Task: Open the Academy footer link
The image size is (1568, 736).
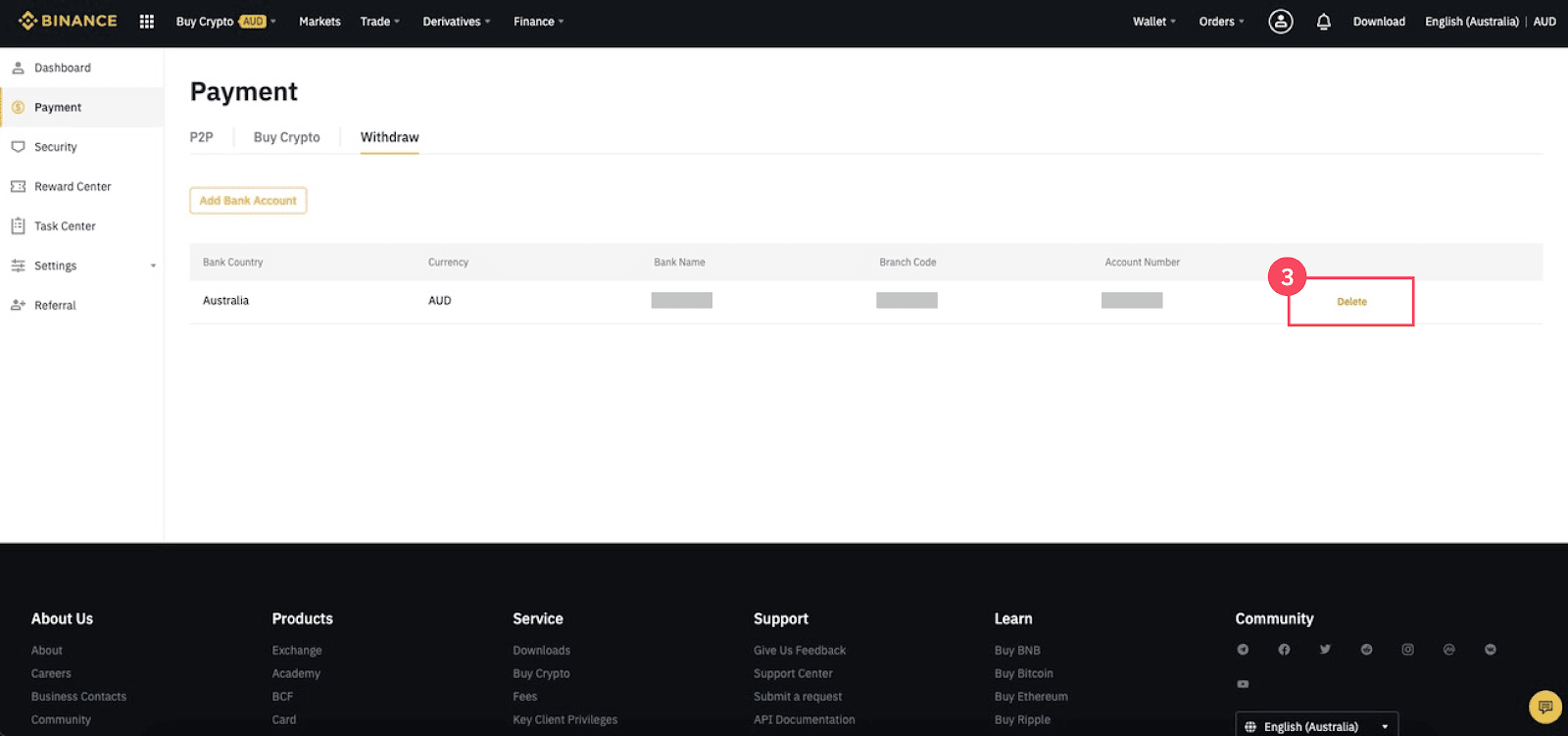Action: click(x=296, y=673)
